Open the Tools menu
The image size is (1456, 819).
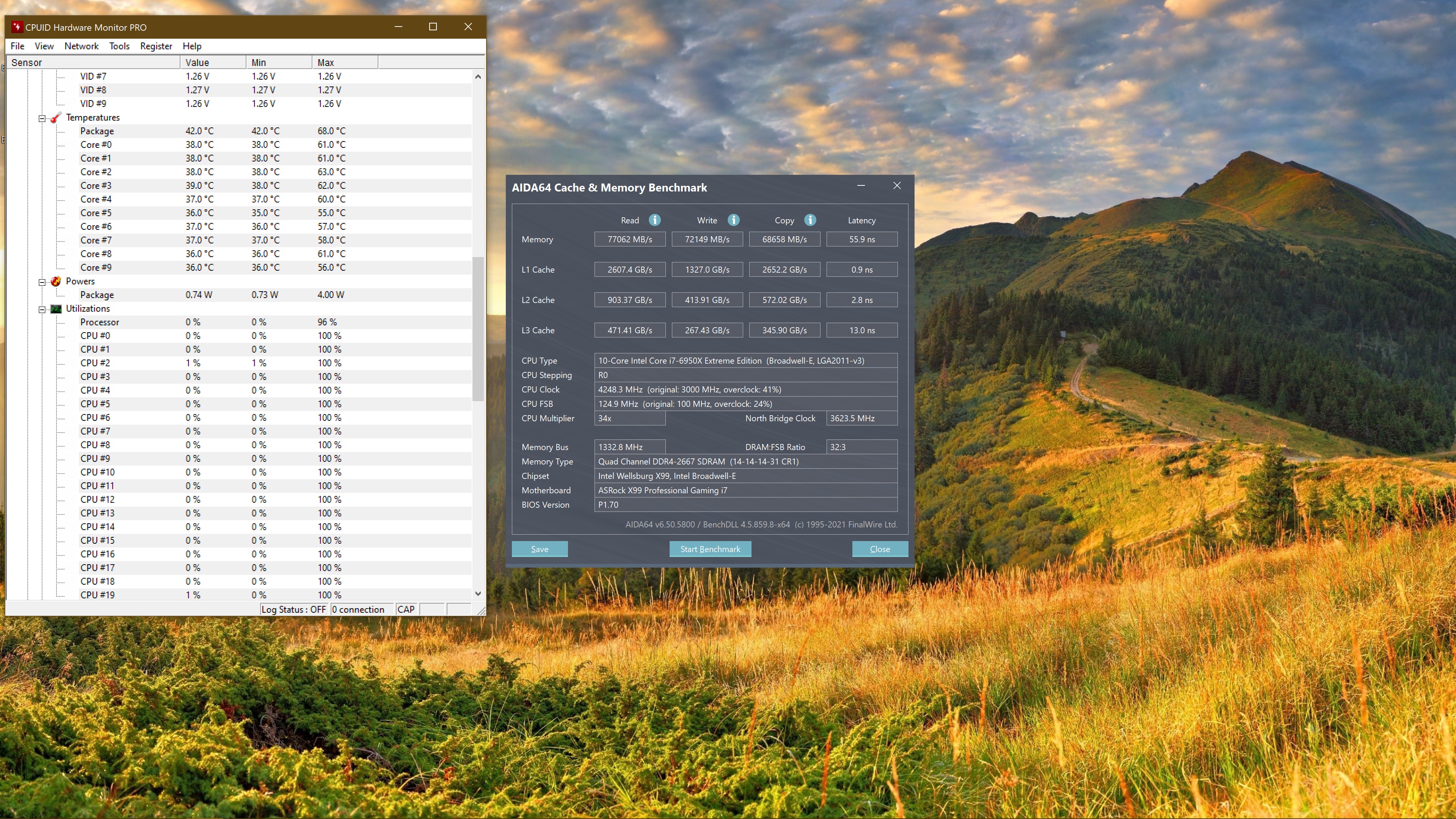tap(119, 46)
